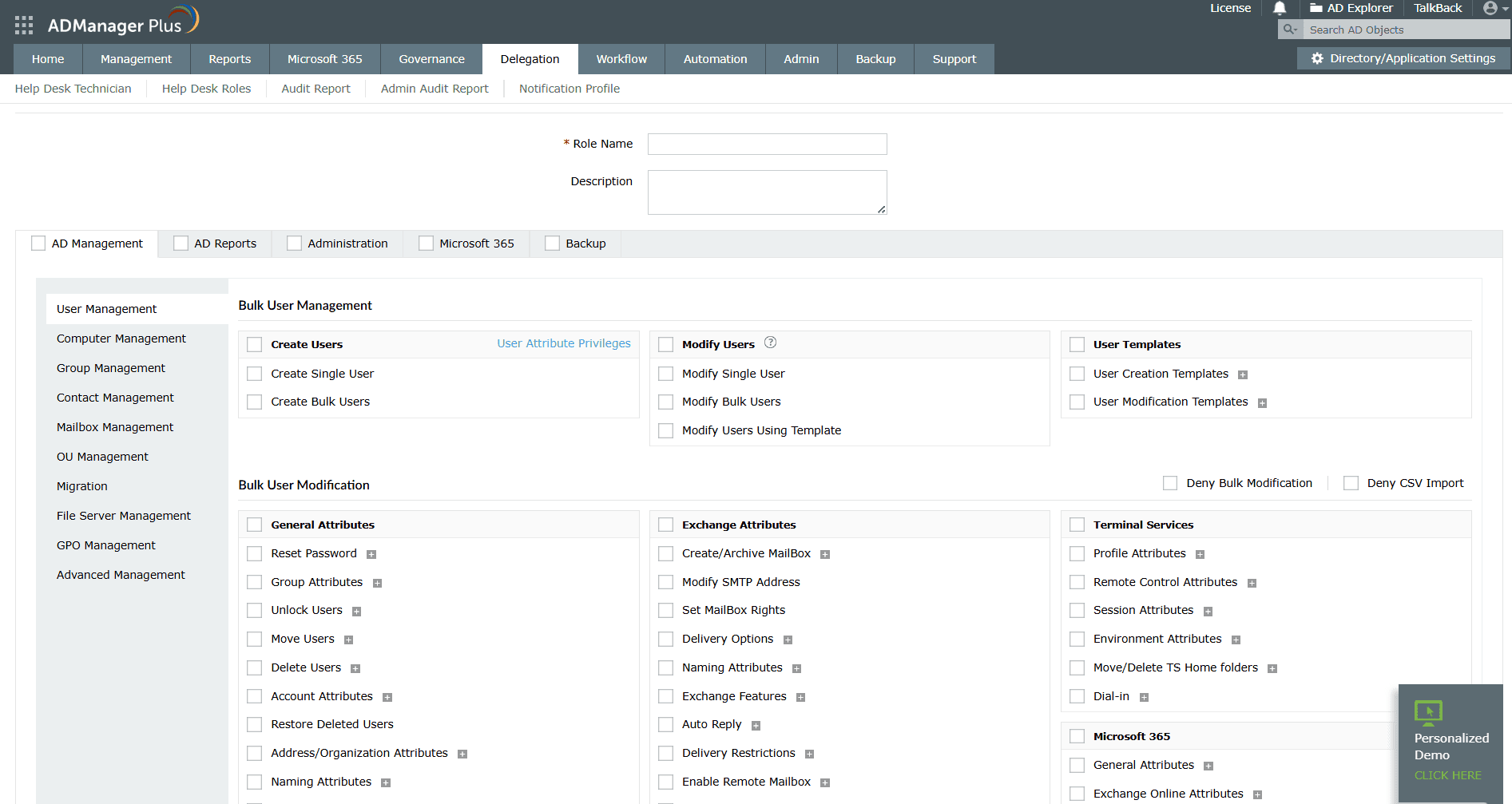1512x804 pixels.
Task: Open Directory/Application Settings
Action: 1403,57
